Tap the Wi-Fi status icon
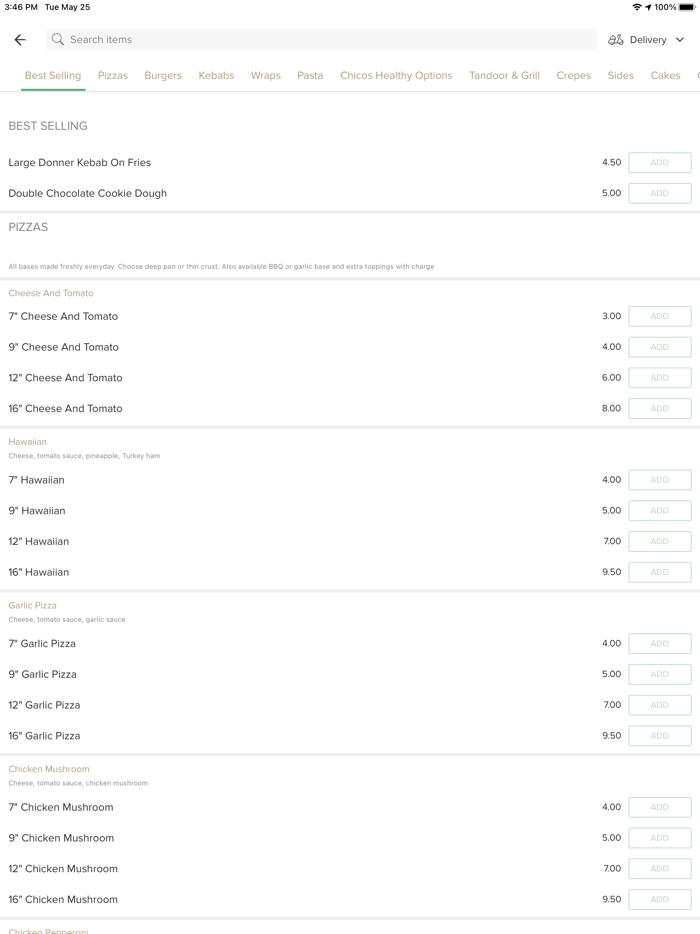The image size is (700, 934). (637, 7)
